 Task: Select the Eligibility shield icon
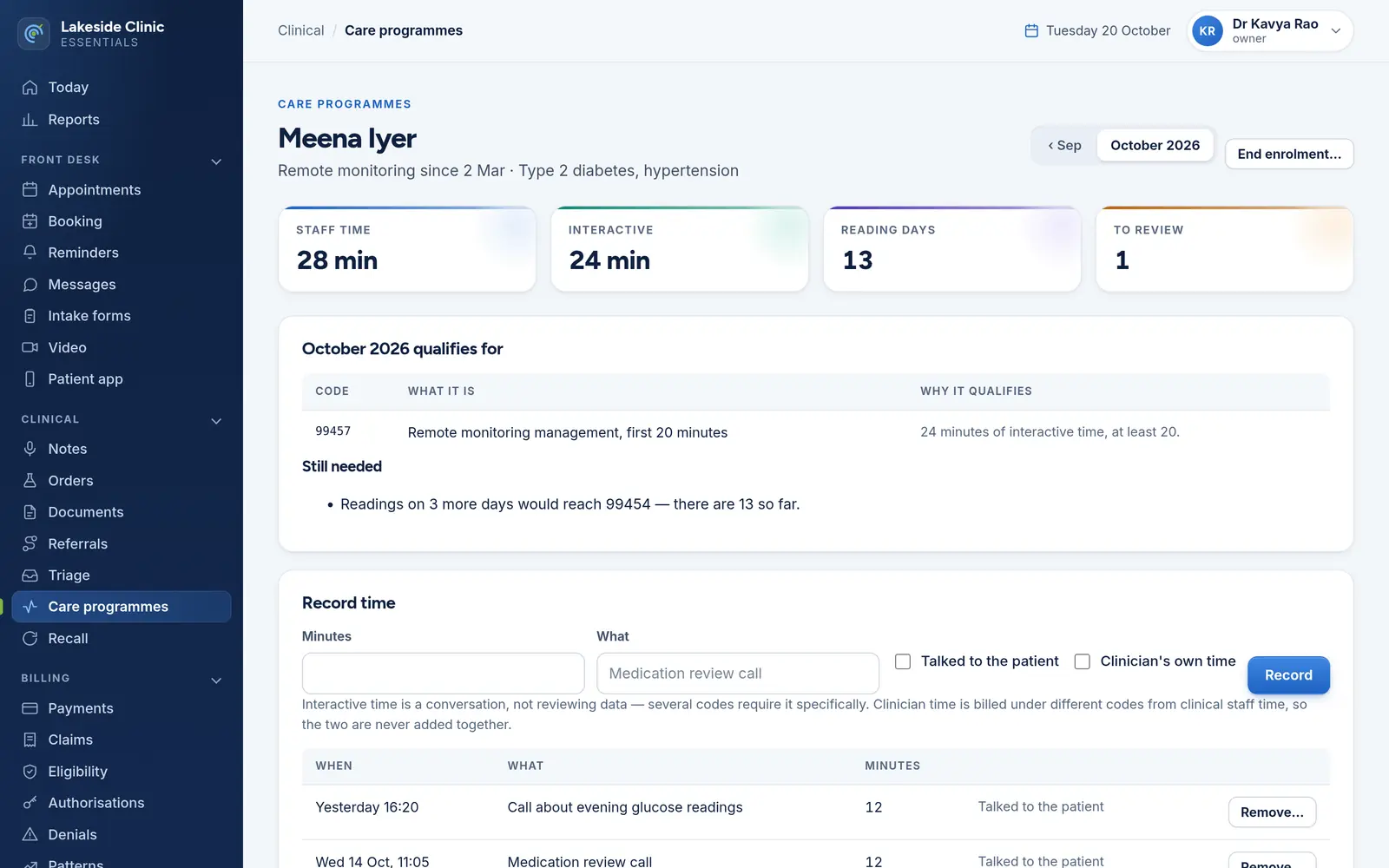pyautogui.click(x=30, y=772)
